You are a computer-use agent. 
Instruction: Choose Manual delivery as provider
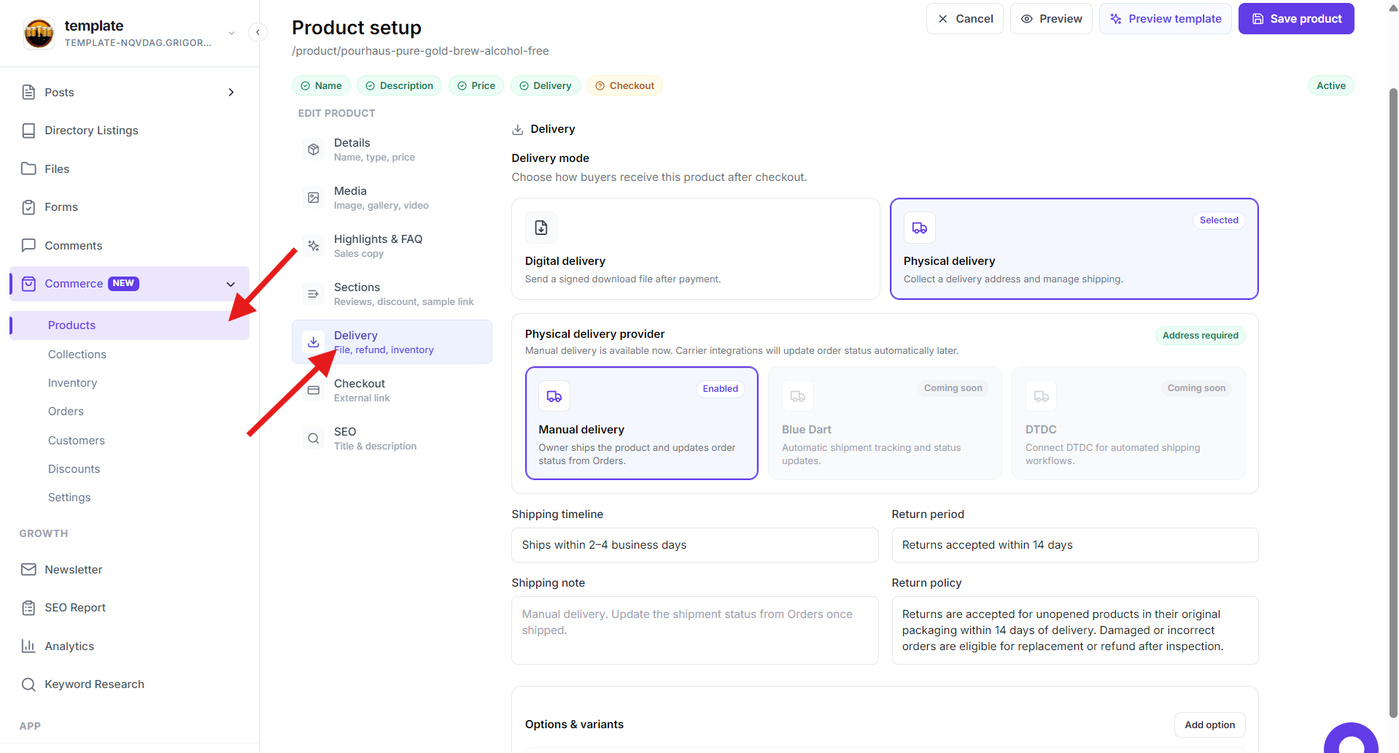coord(641,423)
